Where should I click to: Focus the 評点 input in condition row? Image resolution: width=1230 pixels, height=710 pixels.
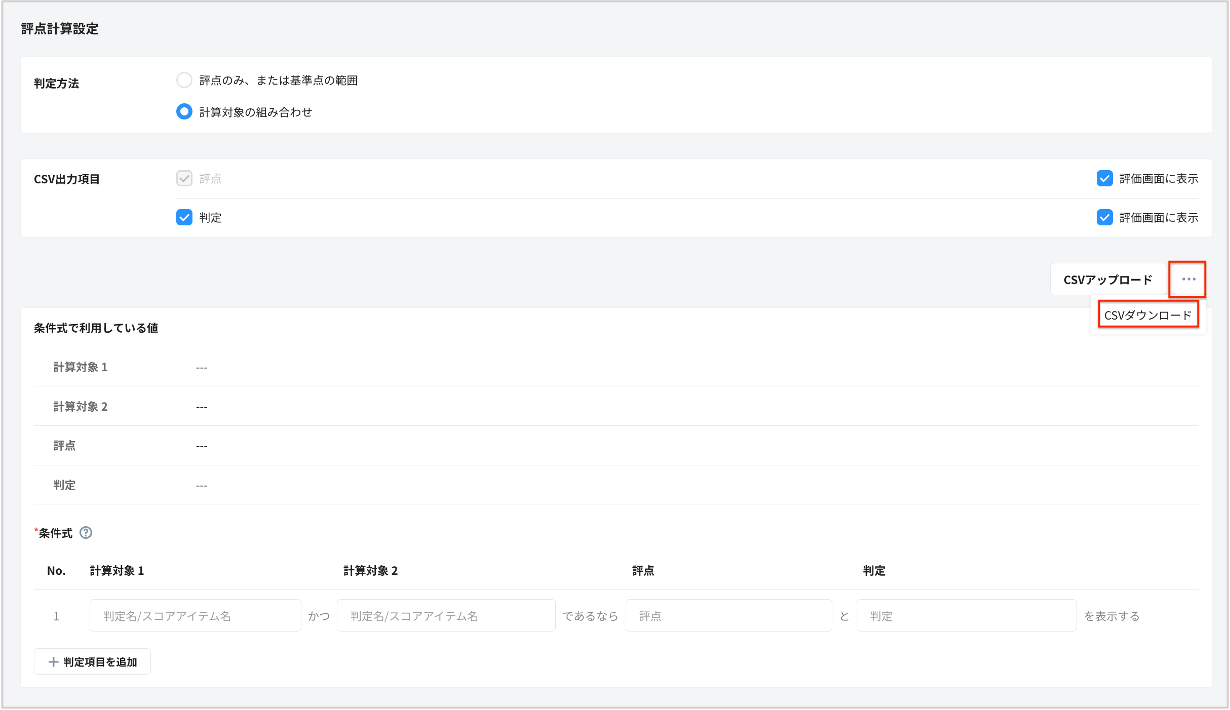(x=729, y=616)
